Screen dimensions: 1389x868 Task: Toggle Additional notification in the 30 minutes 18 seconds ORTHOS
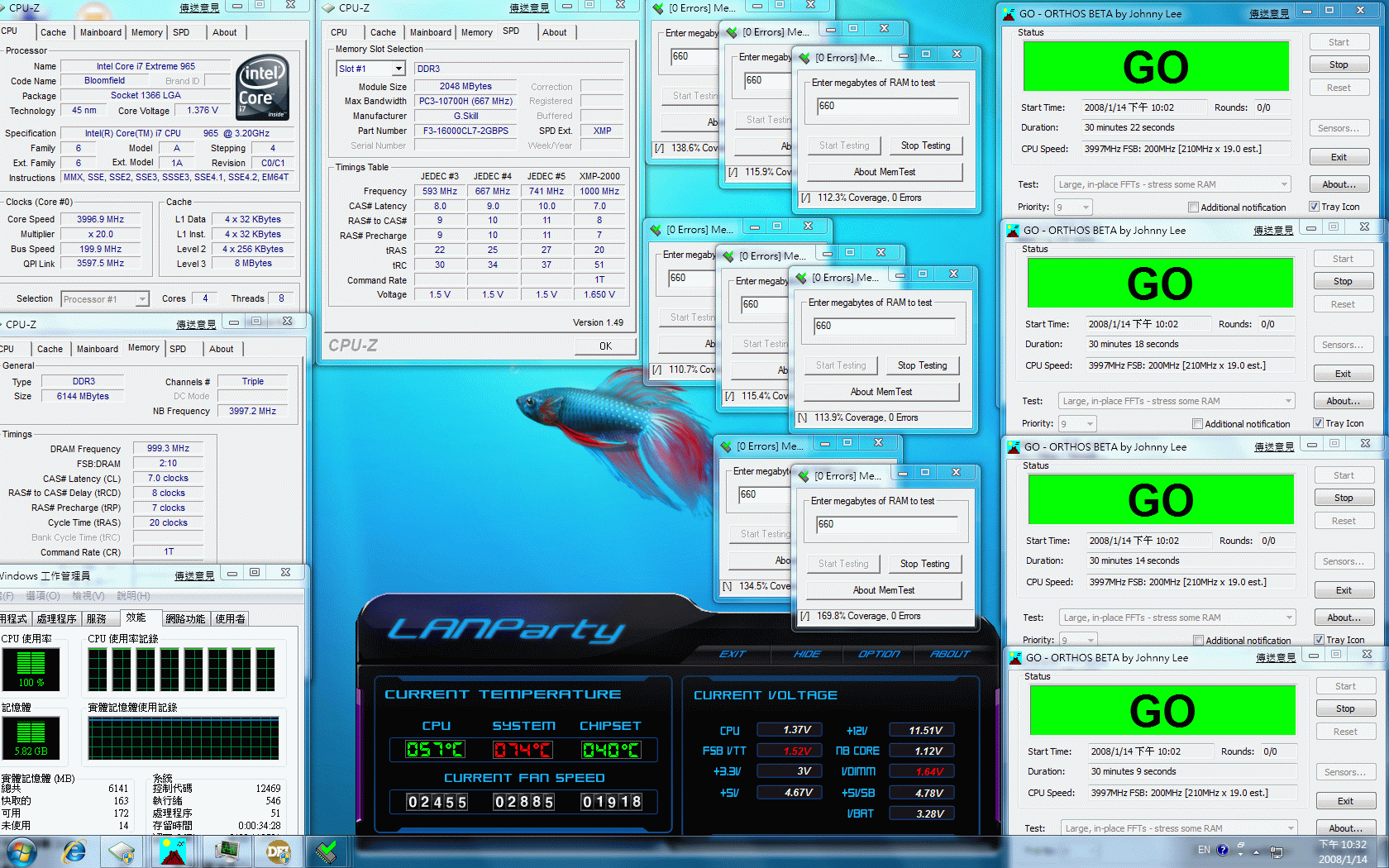1197,424
